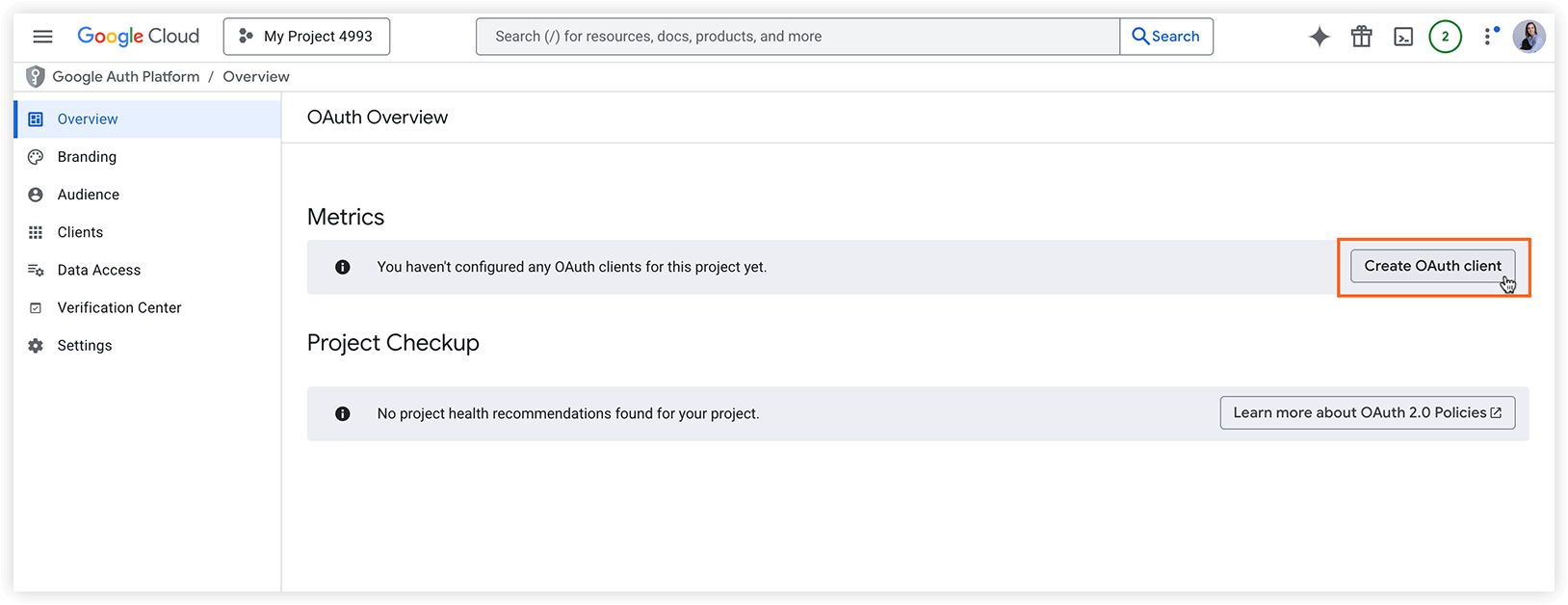Click the Project Checkup section heading
This screenshot has width=1568, height=605.
click(x=393, y=343)
